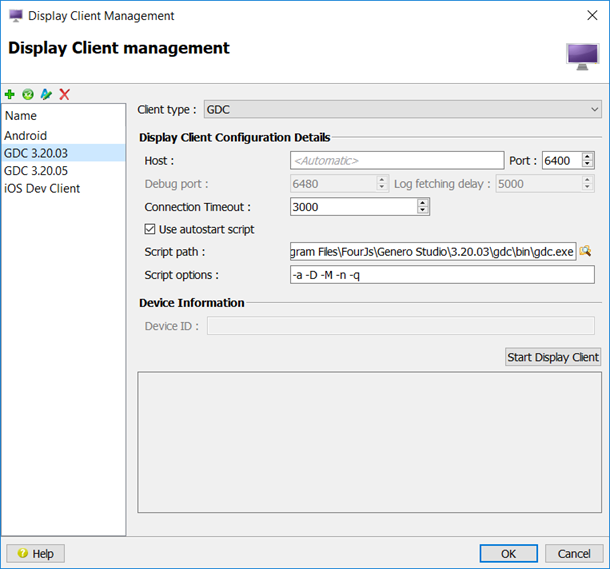610x569 pixels.
Task: Browse for script path with magnifier icon
Action: pyautogui.click(x=587, y=251)
